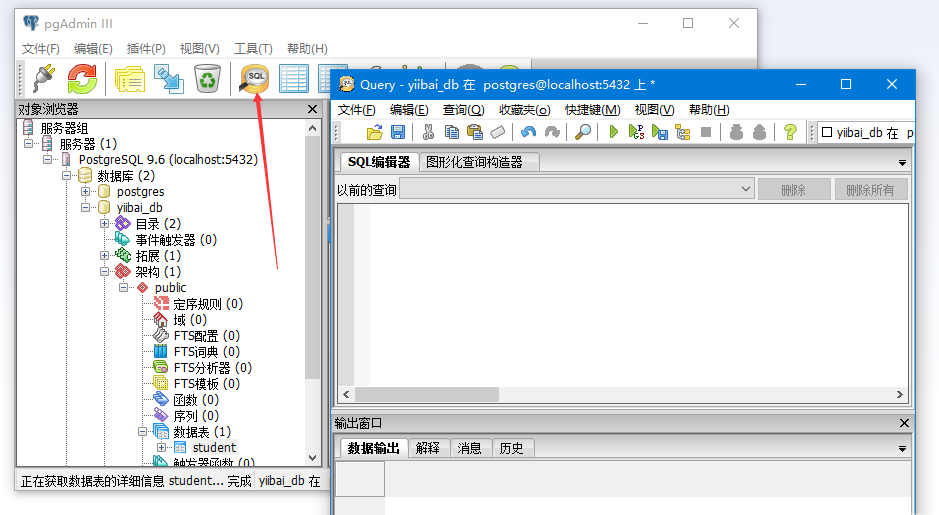This screenshot has height=515, width=939.
Task: Drop the object with the recycle bin icon
Action: point(207,78)
